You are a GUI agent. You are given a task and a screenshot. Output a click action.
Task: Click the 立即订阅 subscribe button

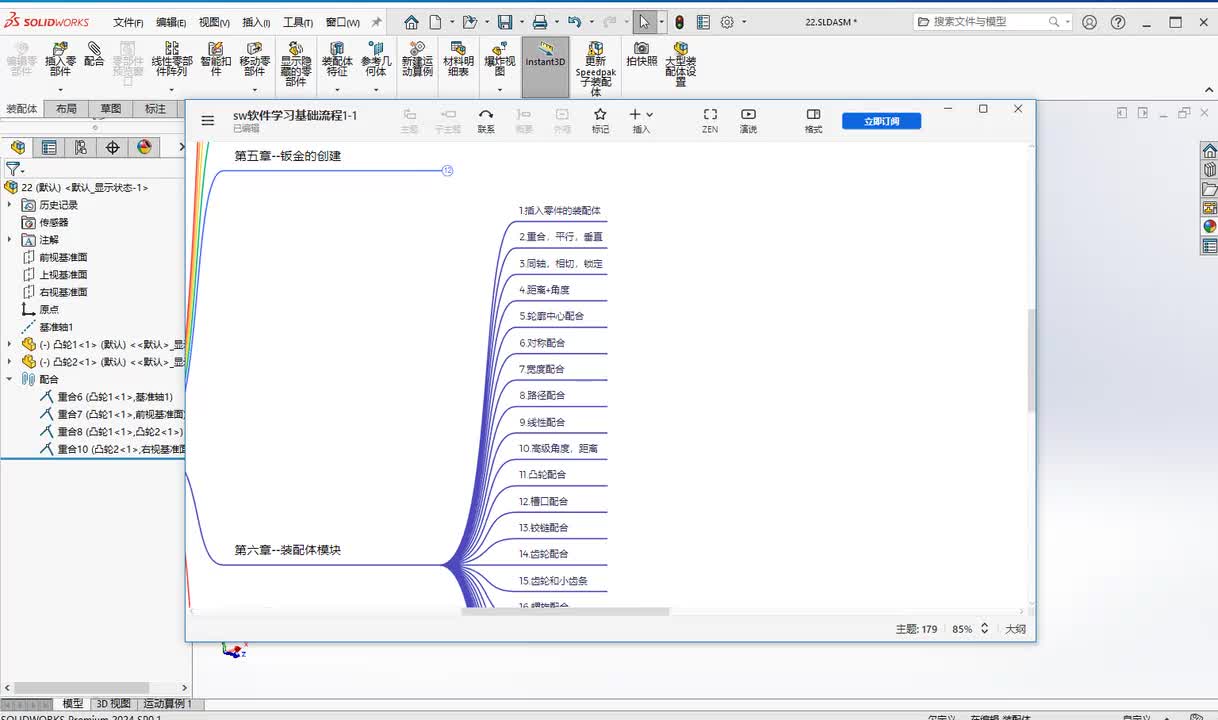pyautogui.click(x=880, y=121)
